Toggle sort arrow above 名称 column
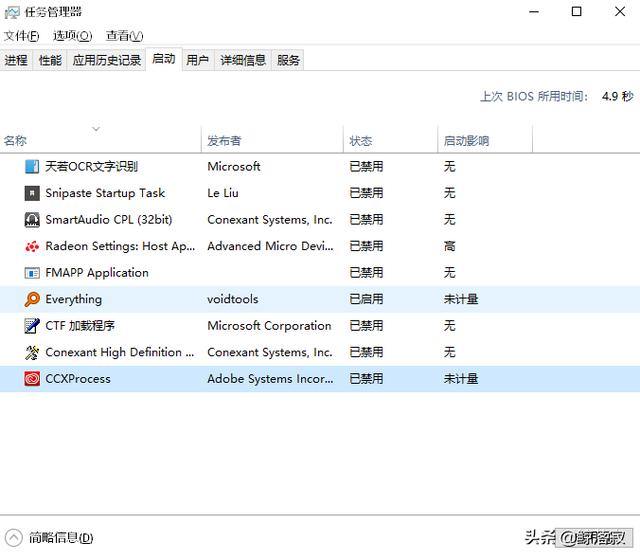This screenshot has width=640, height=560. pyautogui.click(x=96, y=129)
